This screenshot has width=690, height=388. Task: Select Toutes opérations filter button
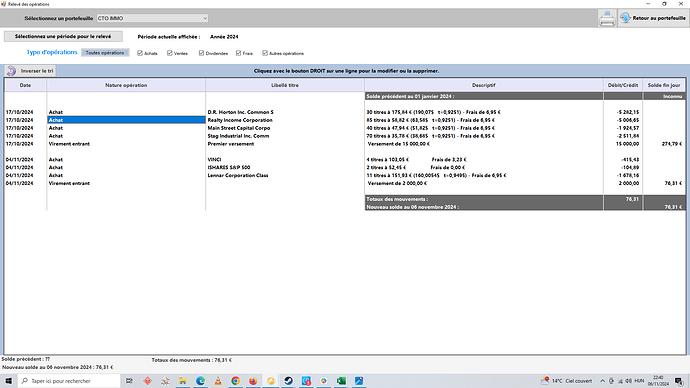point(105,53)
